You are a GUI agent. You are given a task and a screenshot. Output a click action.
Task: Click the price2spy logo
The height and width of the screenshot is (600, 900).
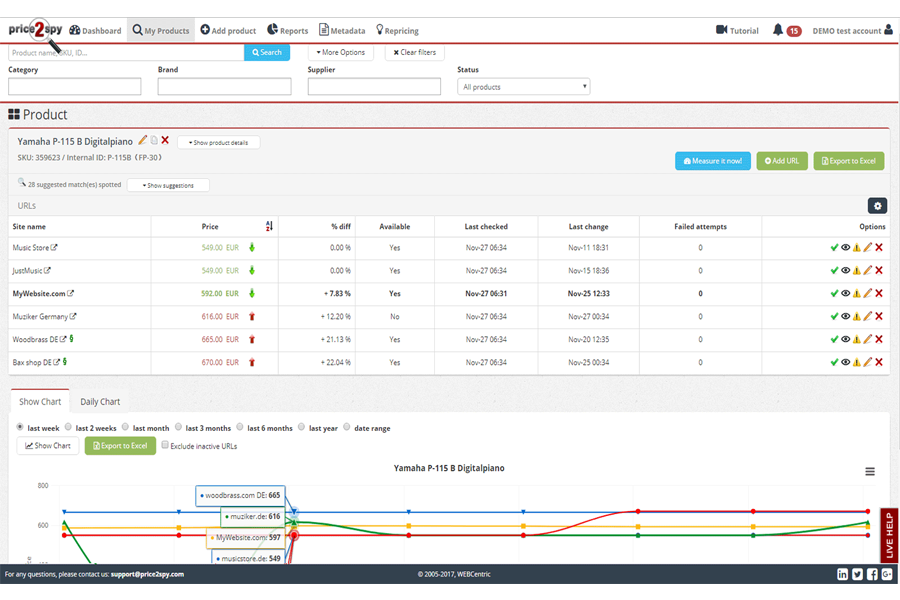pyautogui.click(x=36, y=30)
